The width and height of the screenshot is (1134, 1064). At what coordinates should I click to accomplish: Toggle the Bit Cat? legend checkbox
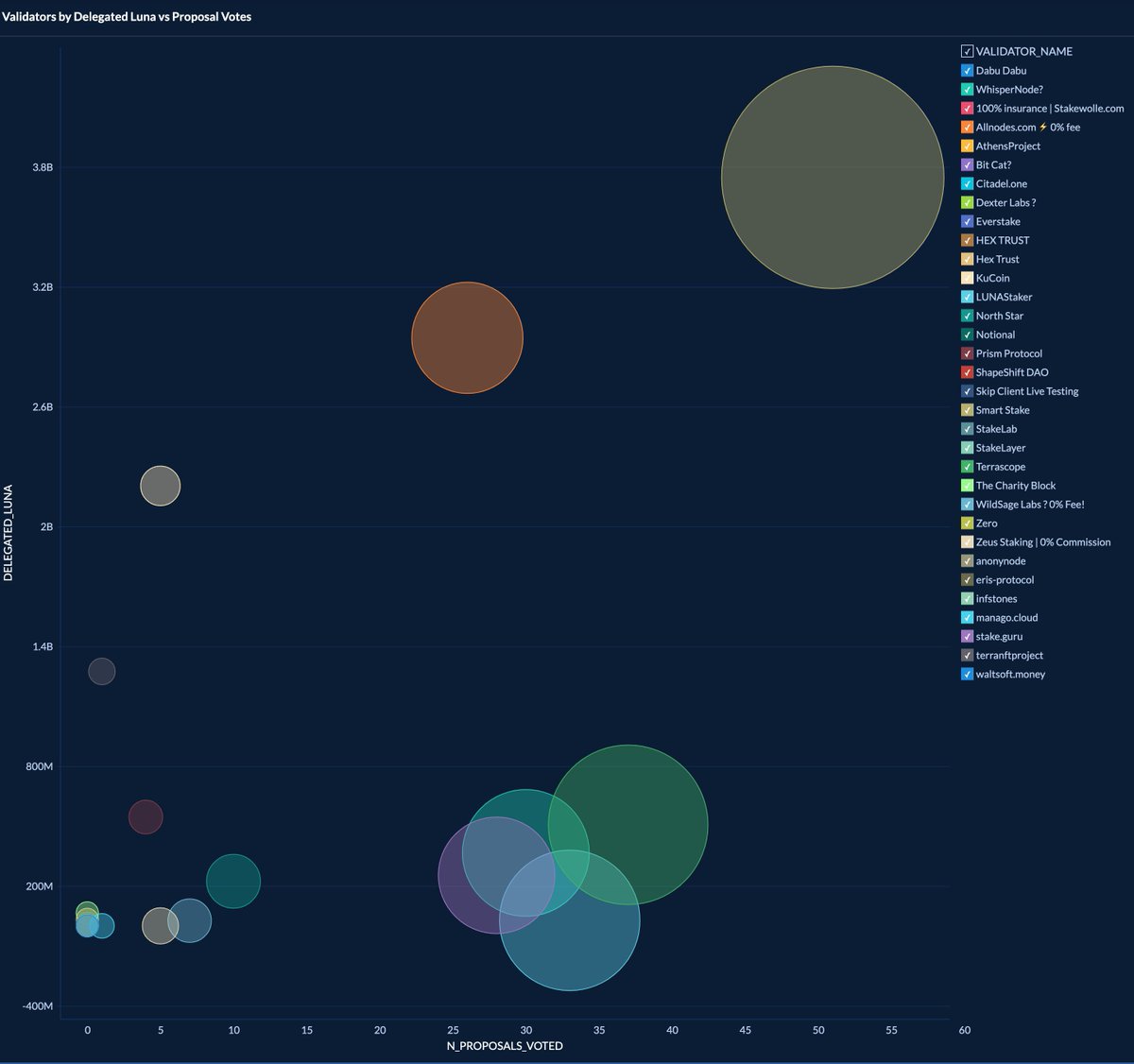pyautogui.click(x=967, y=164)
